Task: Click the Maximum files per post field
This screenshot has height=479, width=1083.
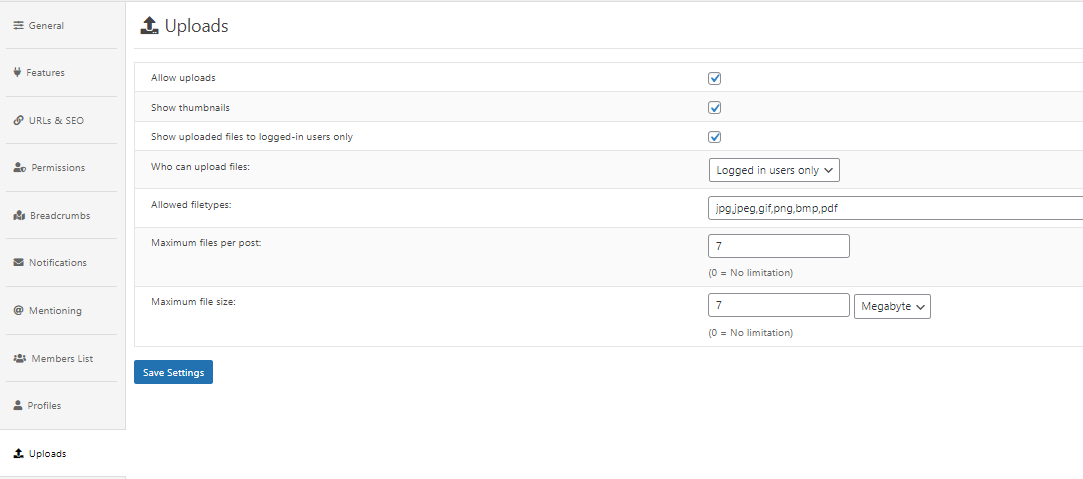Action: coord(779,246)
